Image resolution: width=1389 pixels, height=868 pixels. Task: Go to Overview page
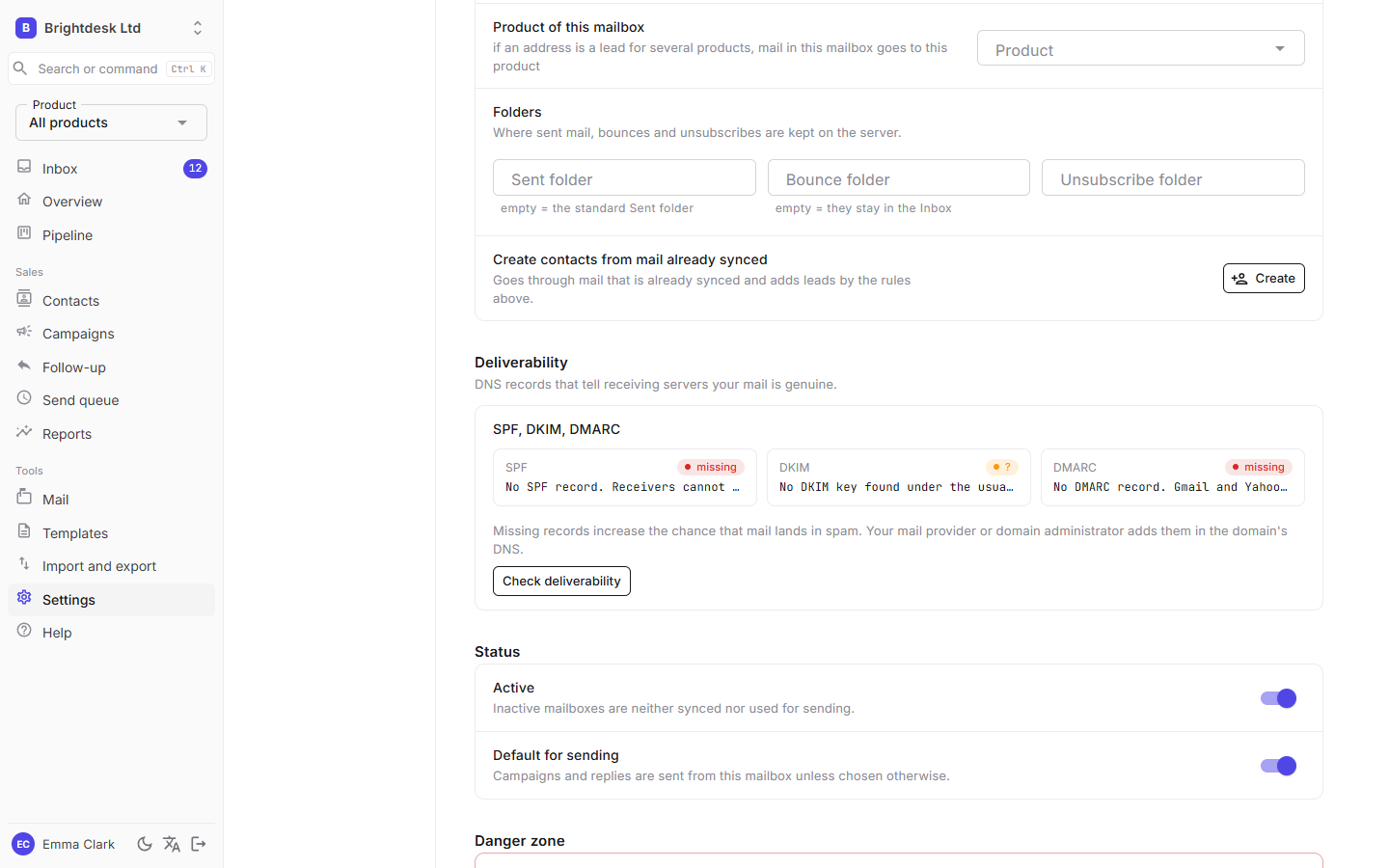click(111, 202)
